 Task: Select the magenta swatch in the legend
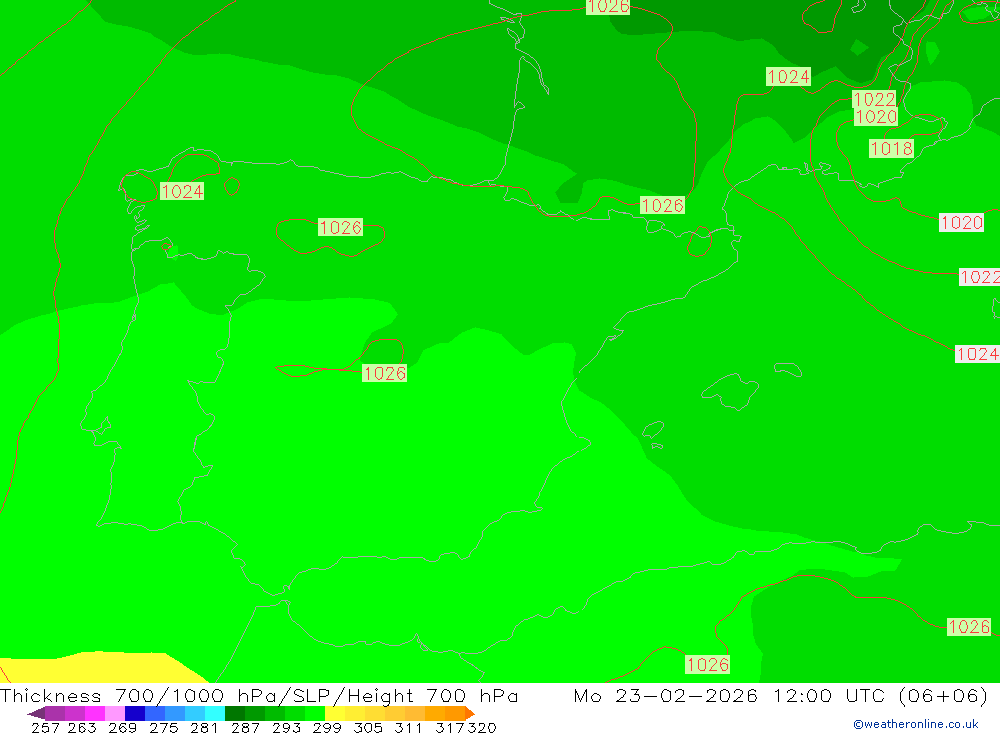pos(95,713)
